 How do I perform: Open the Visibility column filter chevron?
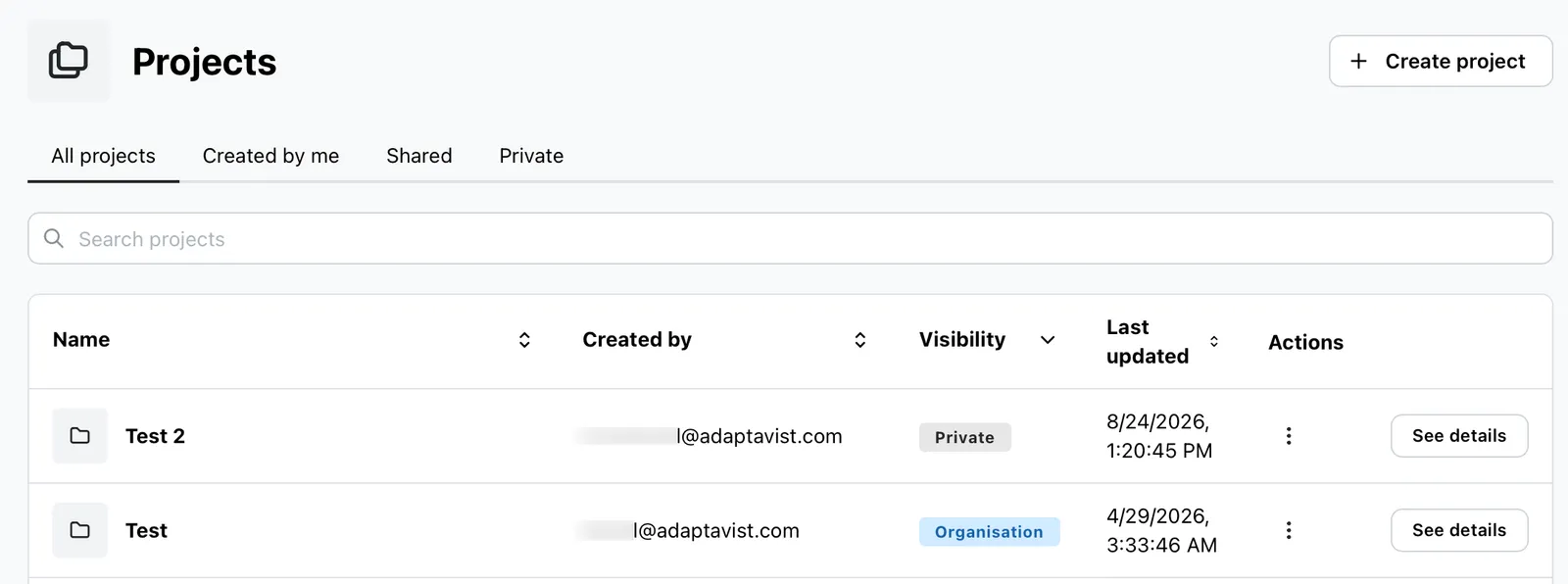coord(1048,340)
